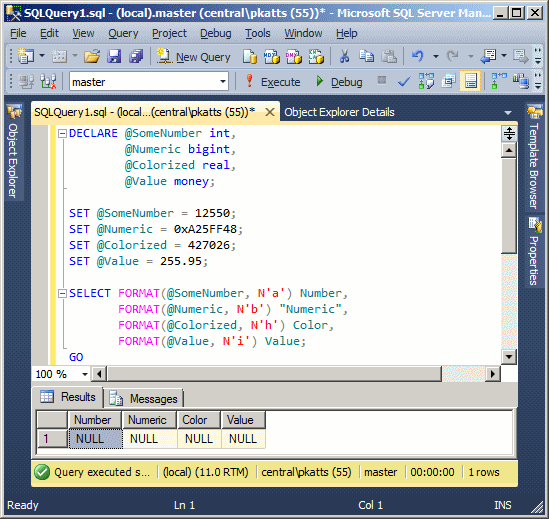
Task: Click the Open File folder icon
Action: tap(92, 56)
